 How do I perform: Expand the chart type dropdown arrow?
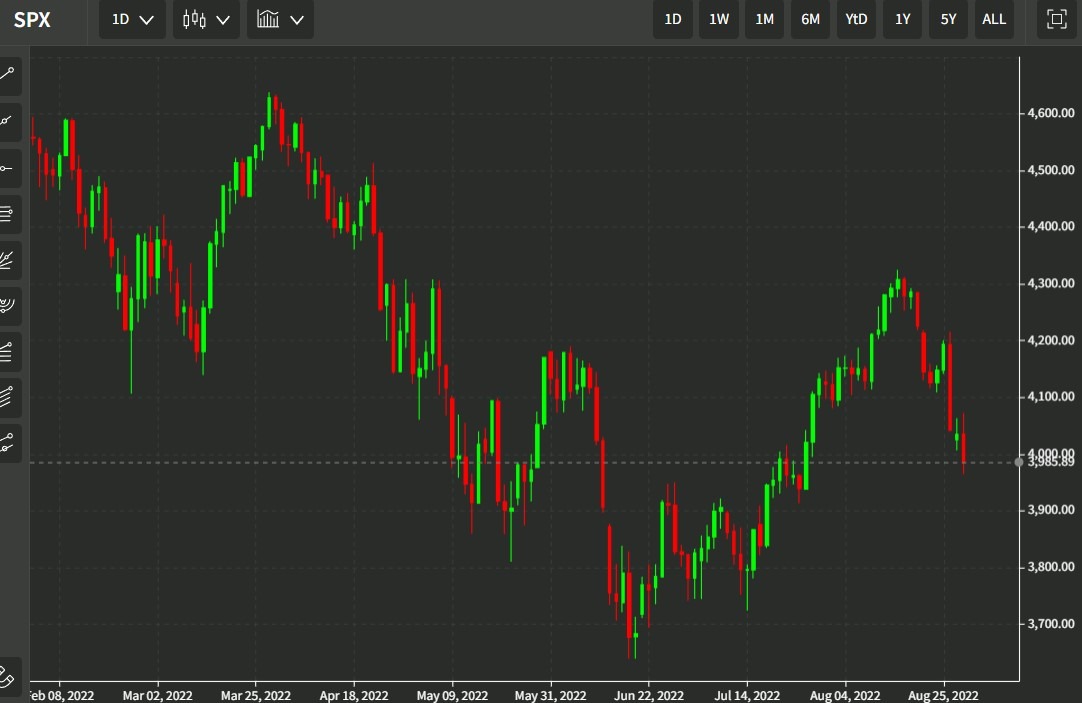(x=223, y=20)
